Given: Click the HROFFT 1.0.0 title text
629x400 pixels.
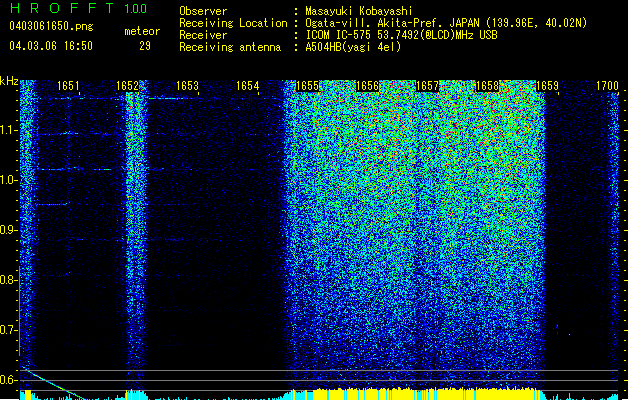Looking at the screenshot, I should (78, 8).
